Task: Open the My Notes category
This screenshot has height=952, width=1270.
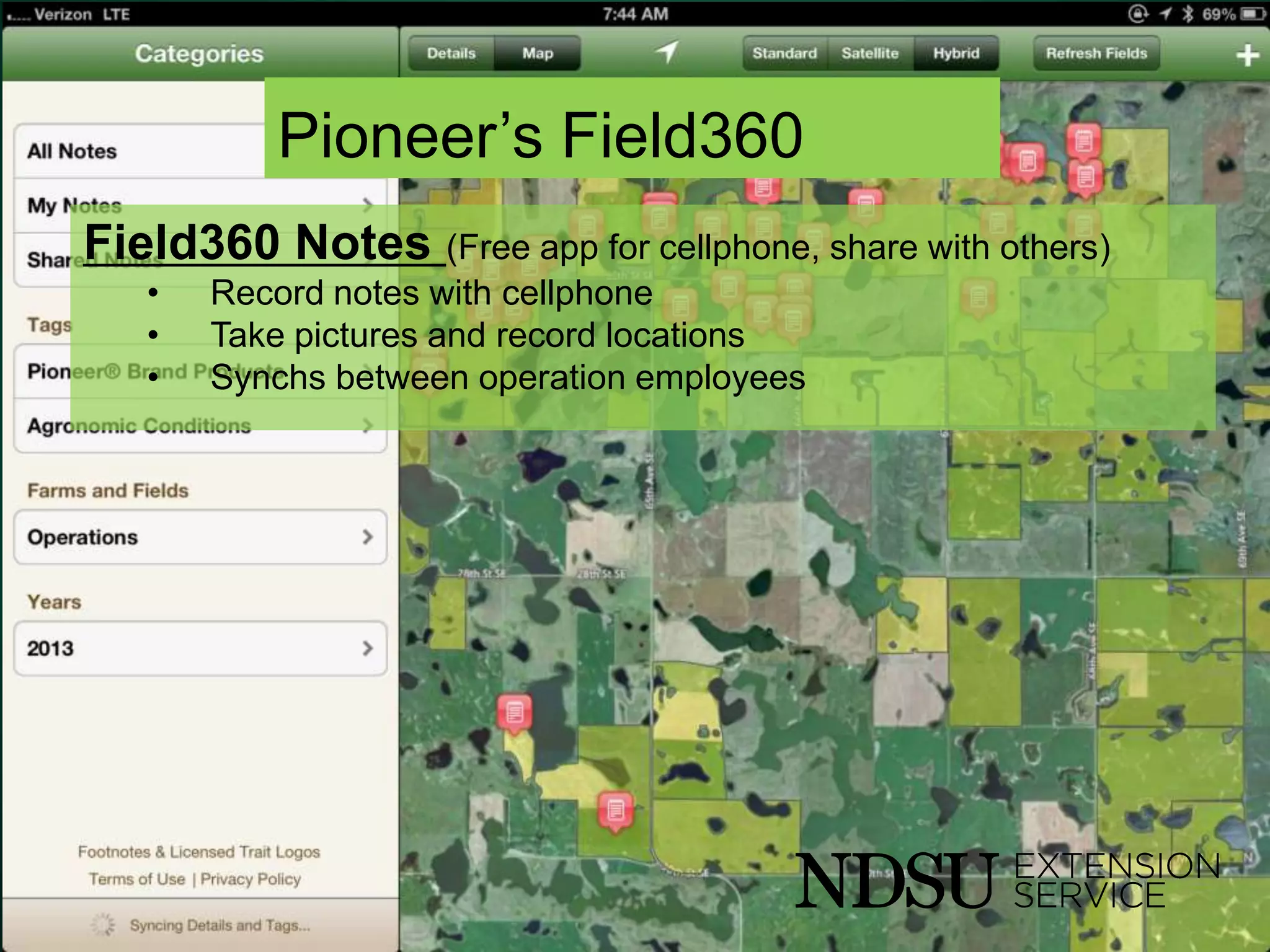Action: [200, 205]
